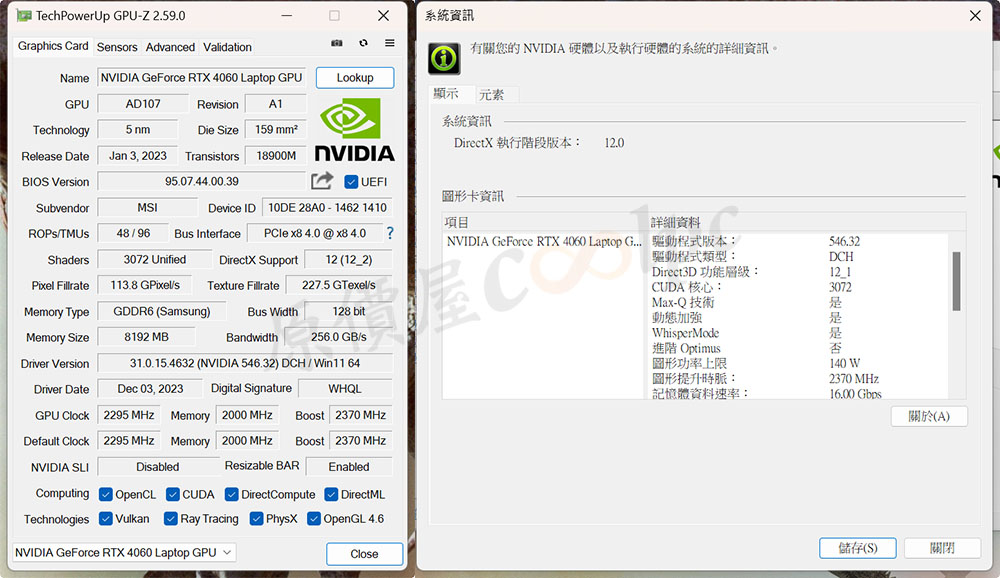Screen dimensions: 1000x578
Task: Click the GPU-Z refresh icon
Action: pyautogui.click(x=364, y=43)
